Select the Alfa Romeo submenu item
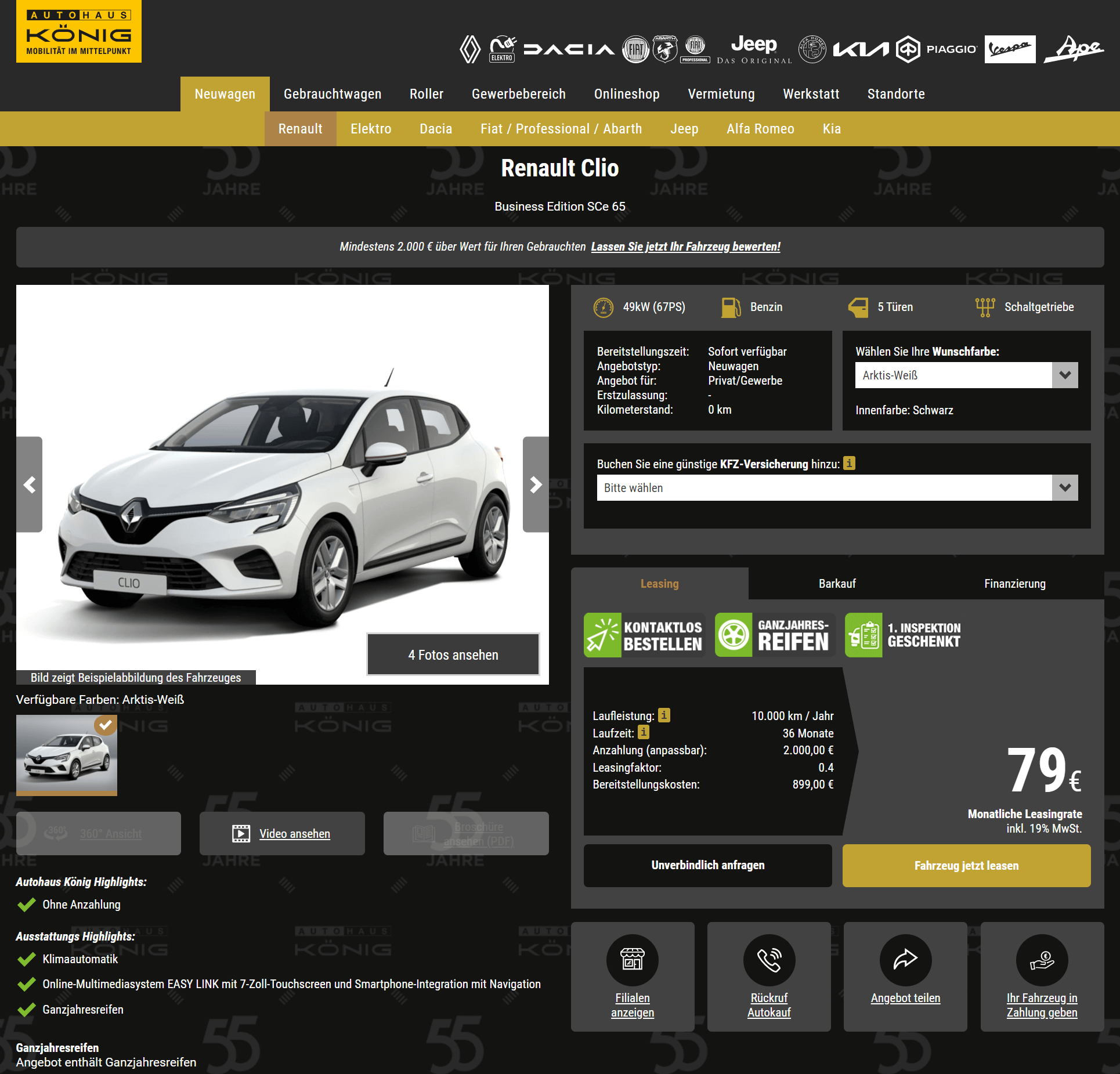This screenshot has height=1074, width=1120. (760, 129)
